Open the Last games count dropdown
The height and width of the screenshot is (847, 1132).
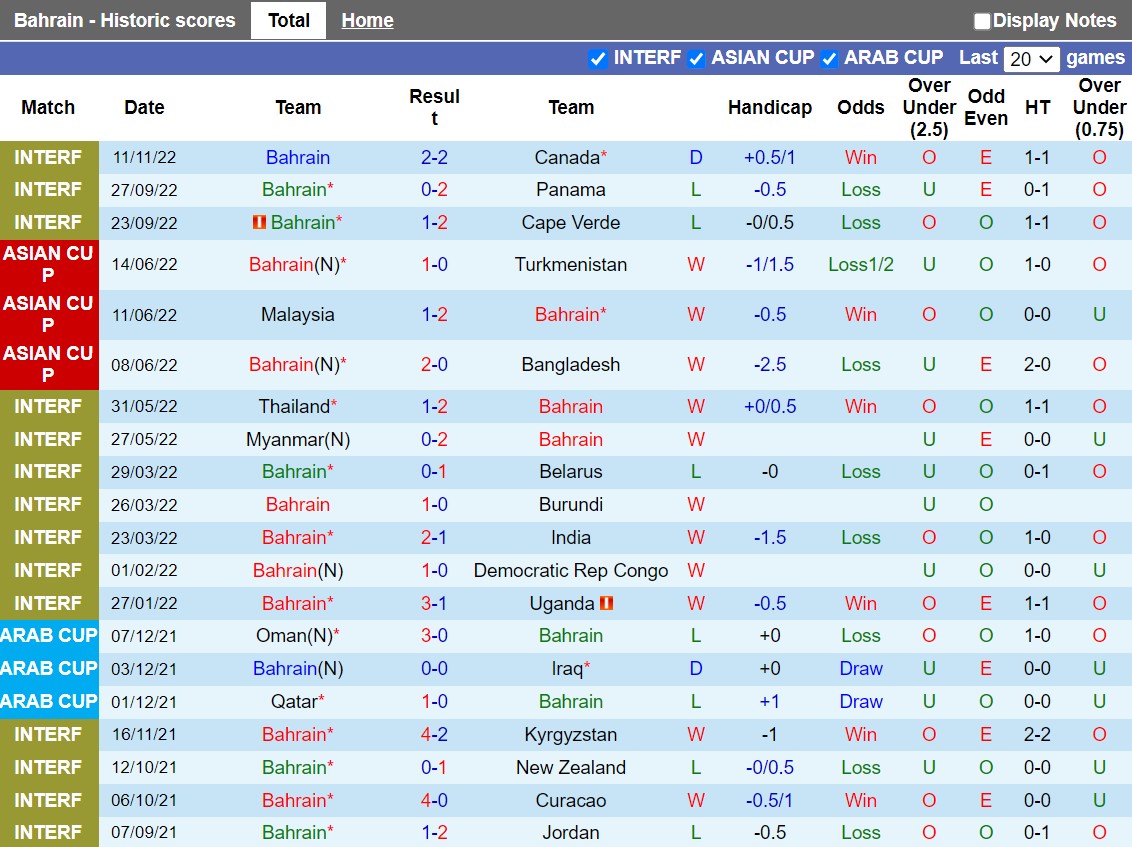pyautogui.click(x=1033, y=59)
